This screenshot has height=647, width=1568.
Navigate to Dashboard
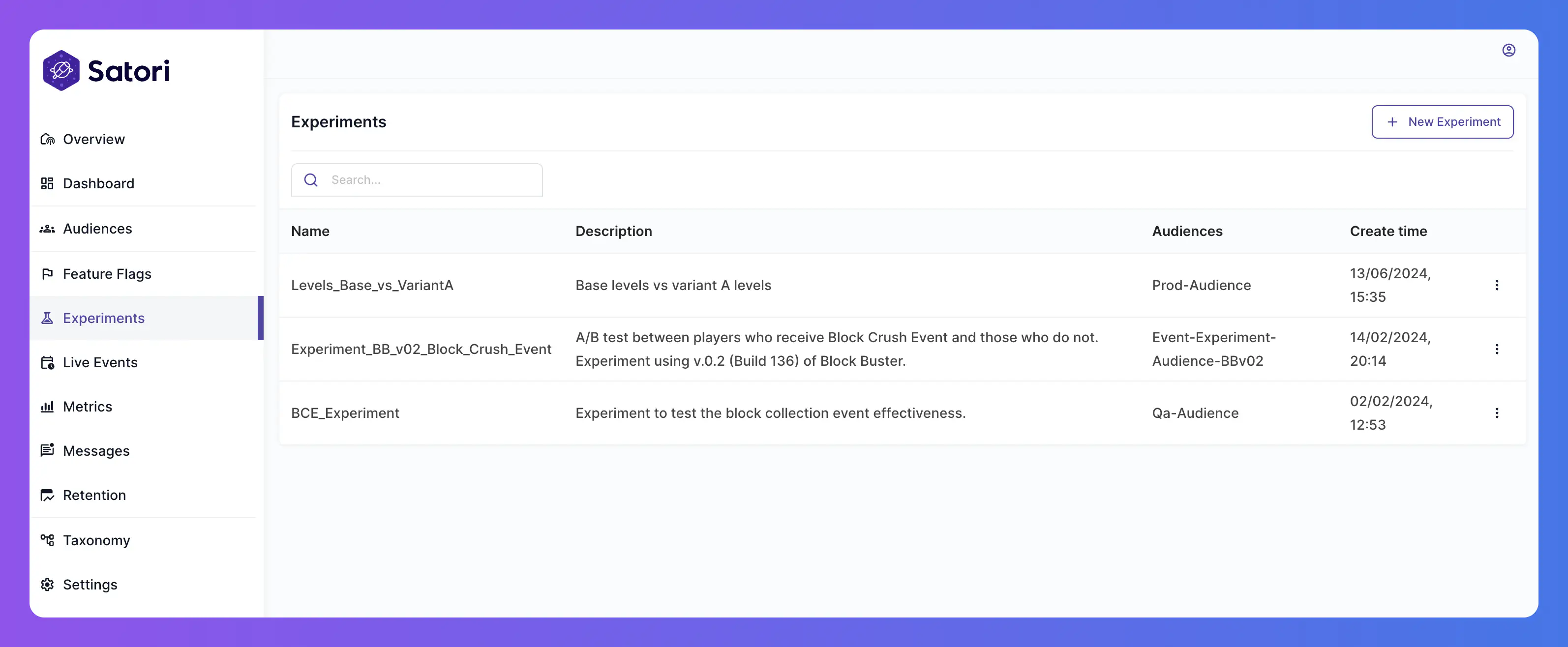[98, 183]
